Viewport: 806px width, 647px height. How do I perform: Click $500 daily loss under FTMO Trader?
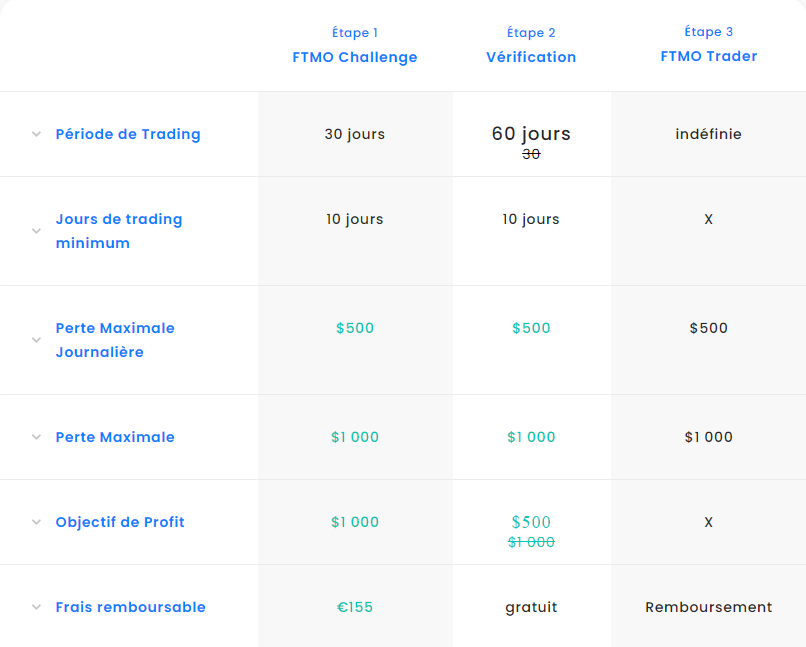708,328
